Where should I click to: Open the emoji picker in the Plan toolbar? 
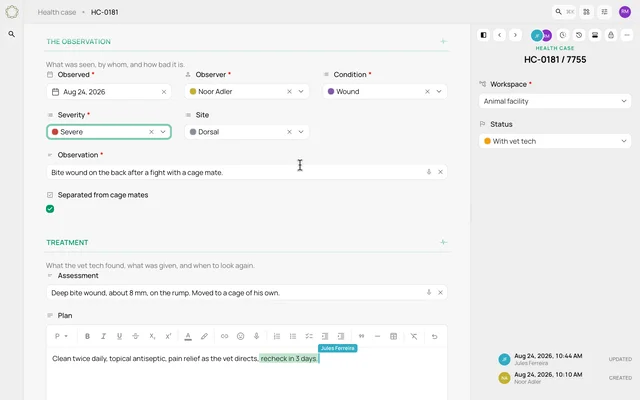tap(240, 336)
